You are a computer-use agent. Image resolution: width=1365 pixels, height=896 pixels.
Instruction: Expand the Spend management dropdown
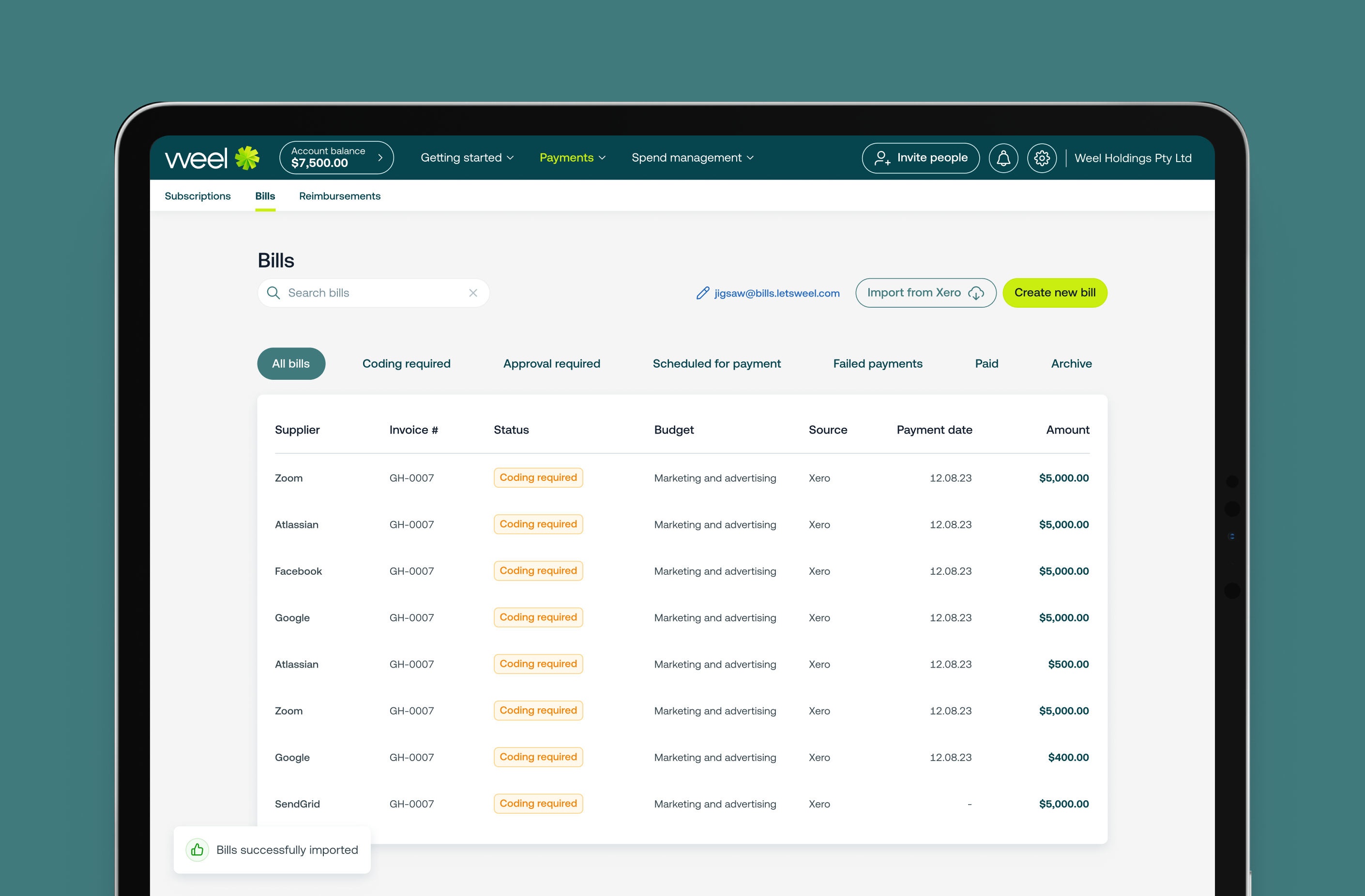click(694, 157)
